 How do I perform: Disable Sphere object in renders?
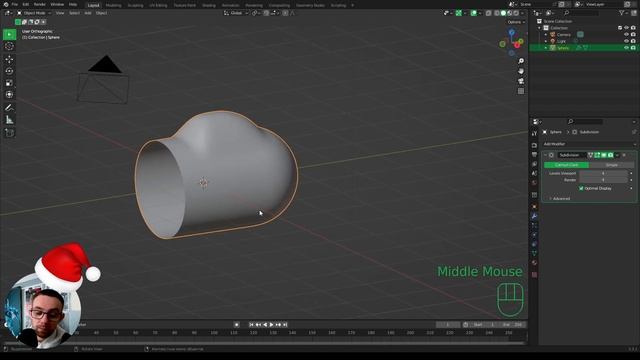(x=633, y=48)
